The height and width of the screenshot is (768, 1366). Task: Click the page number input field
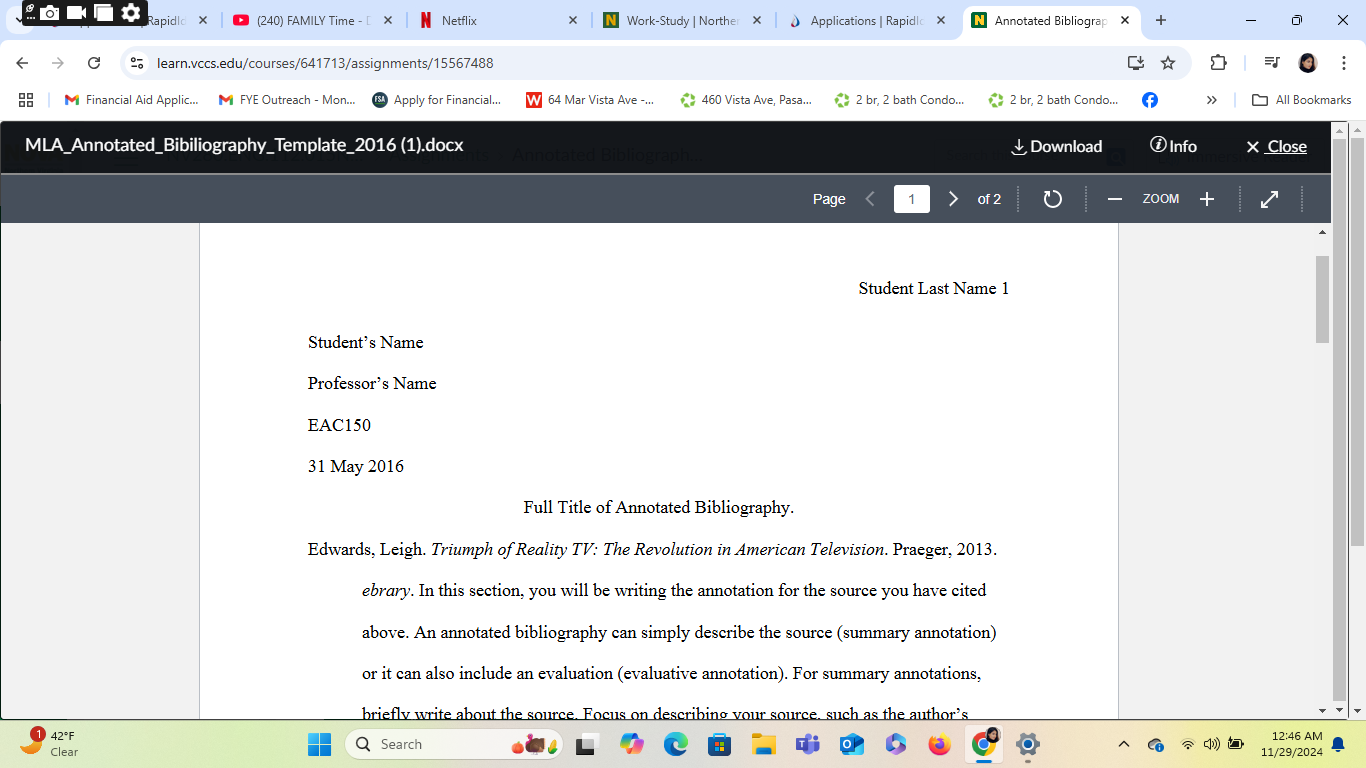coord(911,198)
